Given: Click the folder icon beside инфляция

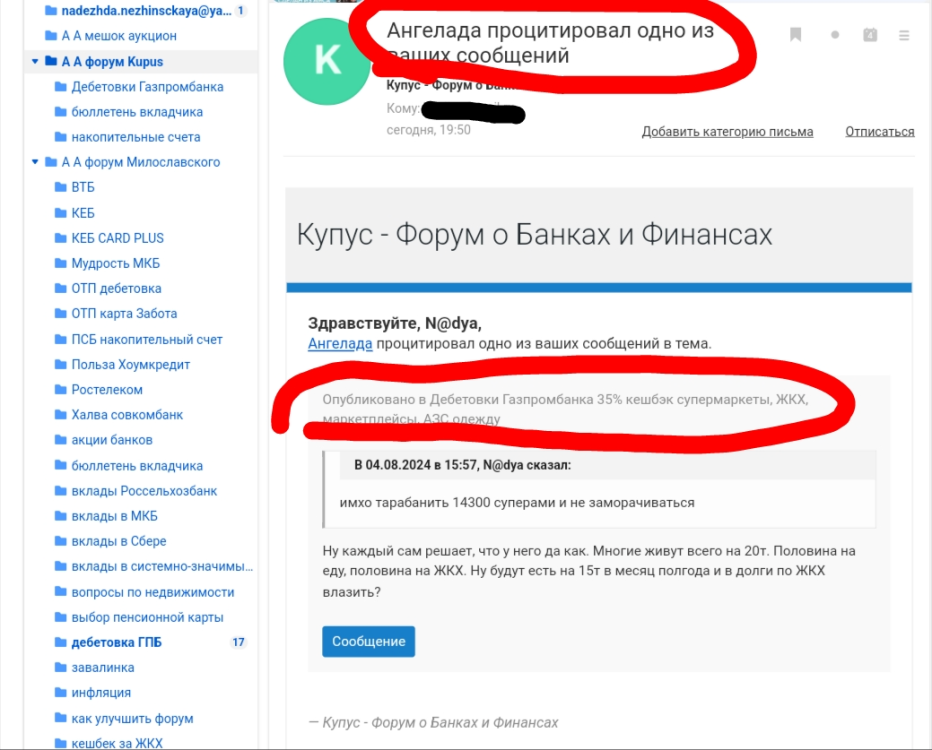Looking at the screenshot, I should (62, 693).
